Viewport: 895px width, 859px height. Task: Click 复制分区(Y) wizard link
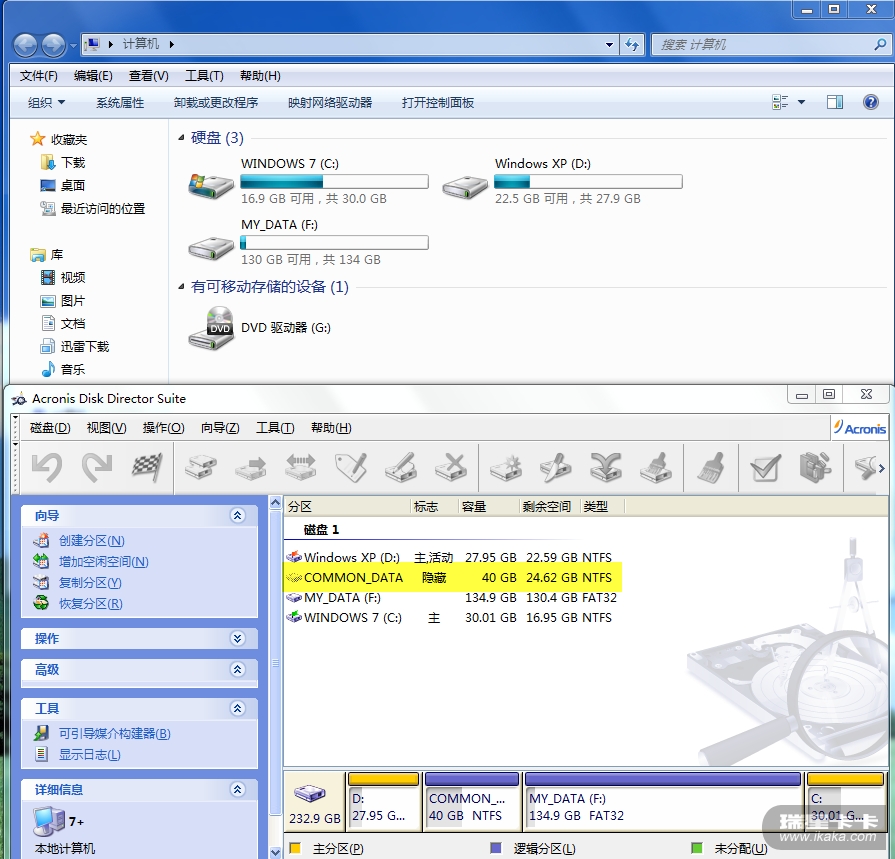(90, 583)
